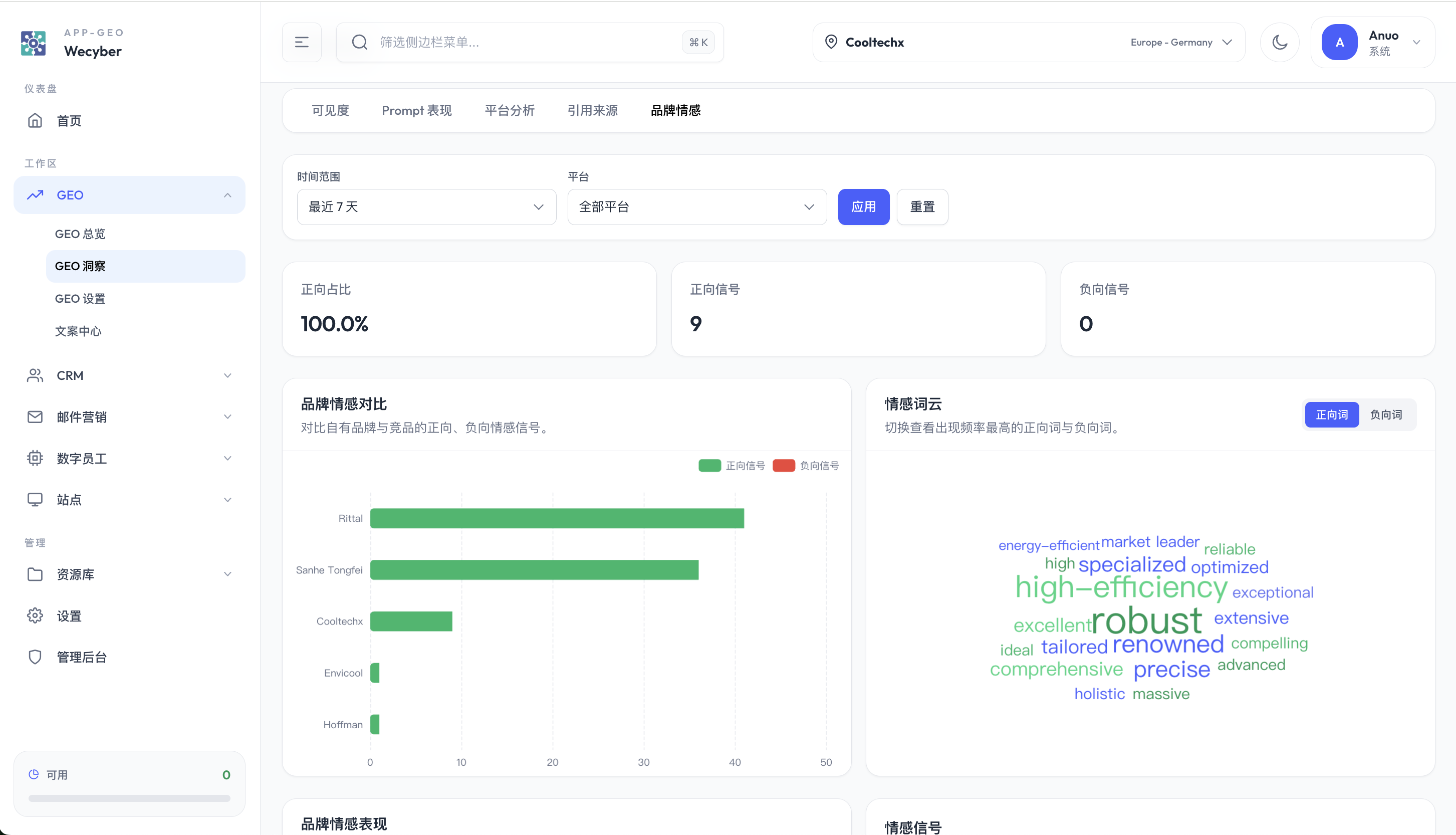This screenshot has height=835, width=1456.
Task: Open the 时间范围 dropdown showing 最近 7 天
Action: (426, 207)
